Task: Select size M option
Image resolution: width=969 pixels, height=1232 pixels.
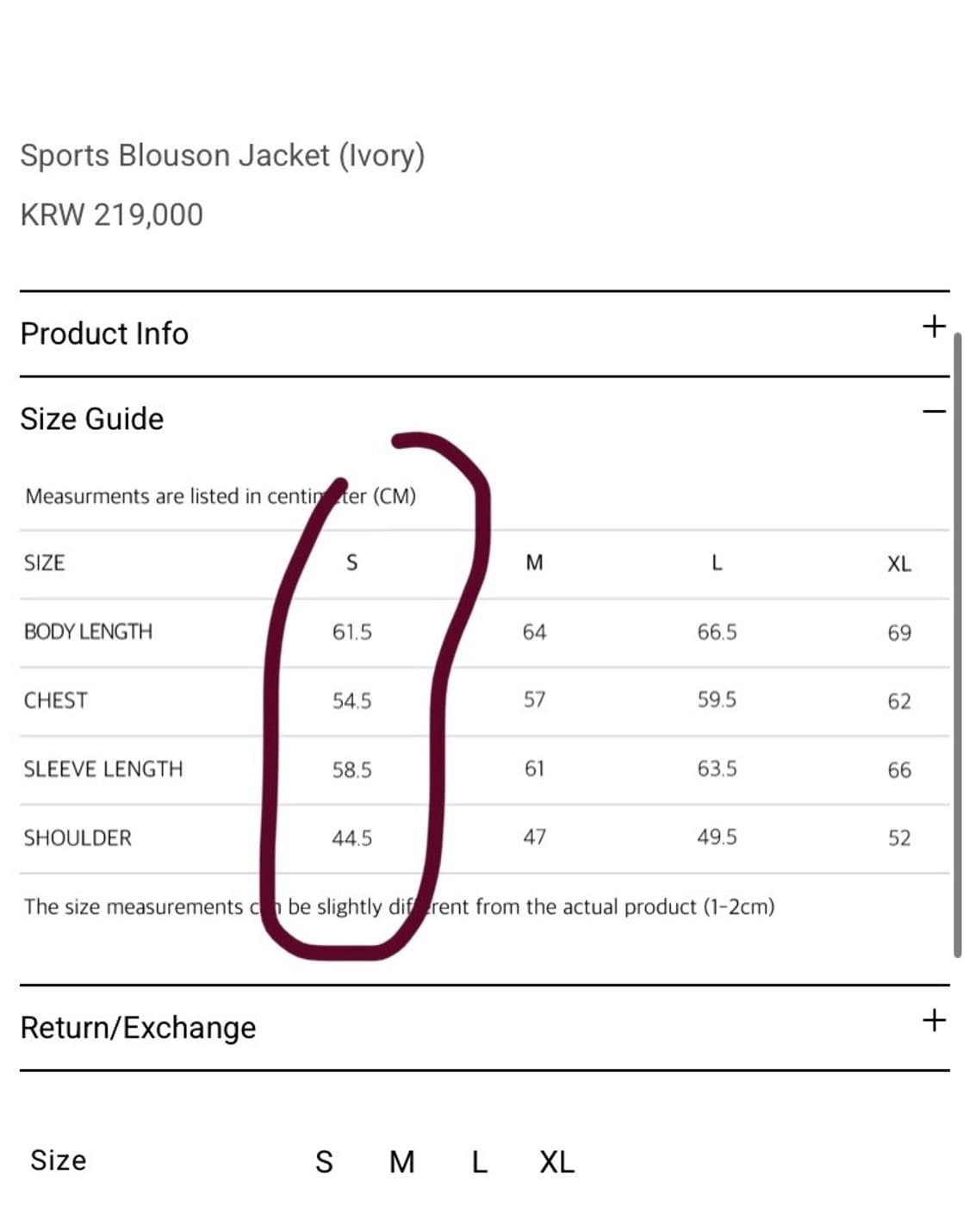Action: click(402, 1161)
